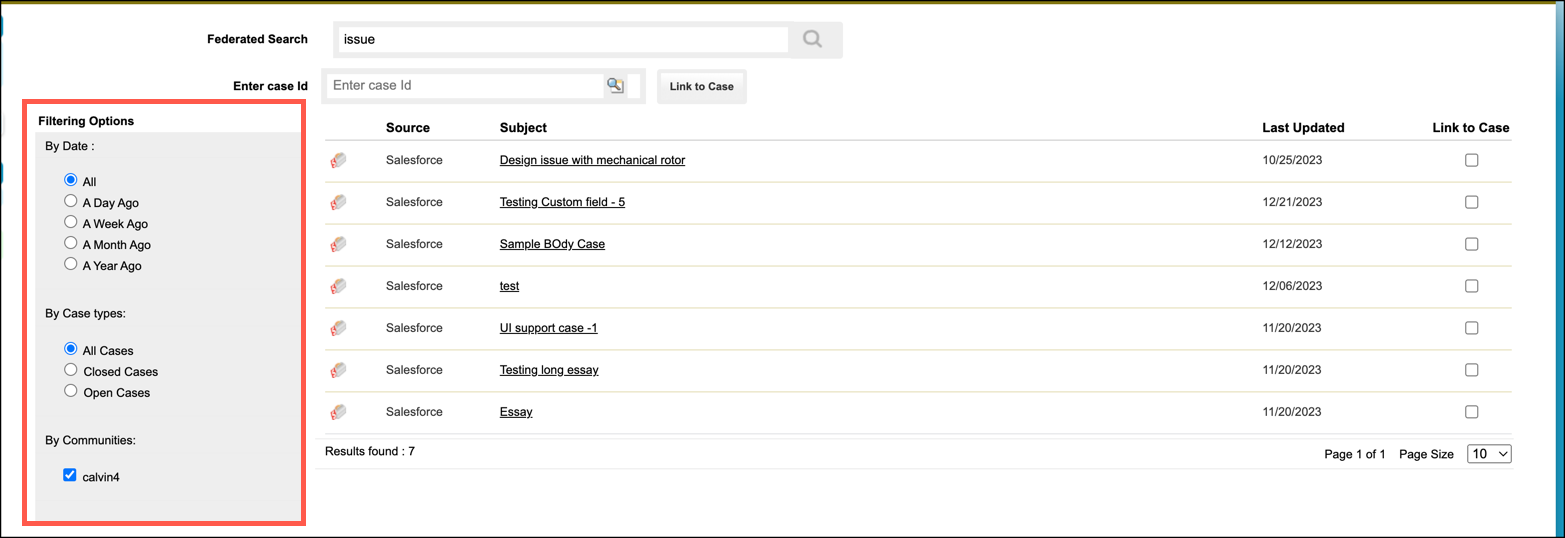Click Page 1 of 1 text
1565x538 pixels.
[x=1355, y=454]
